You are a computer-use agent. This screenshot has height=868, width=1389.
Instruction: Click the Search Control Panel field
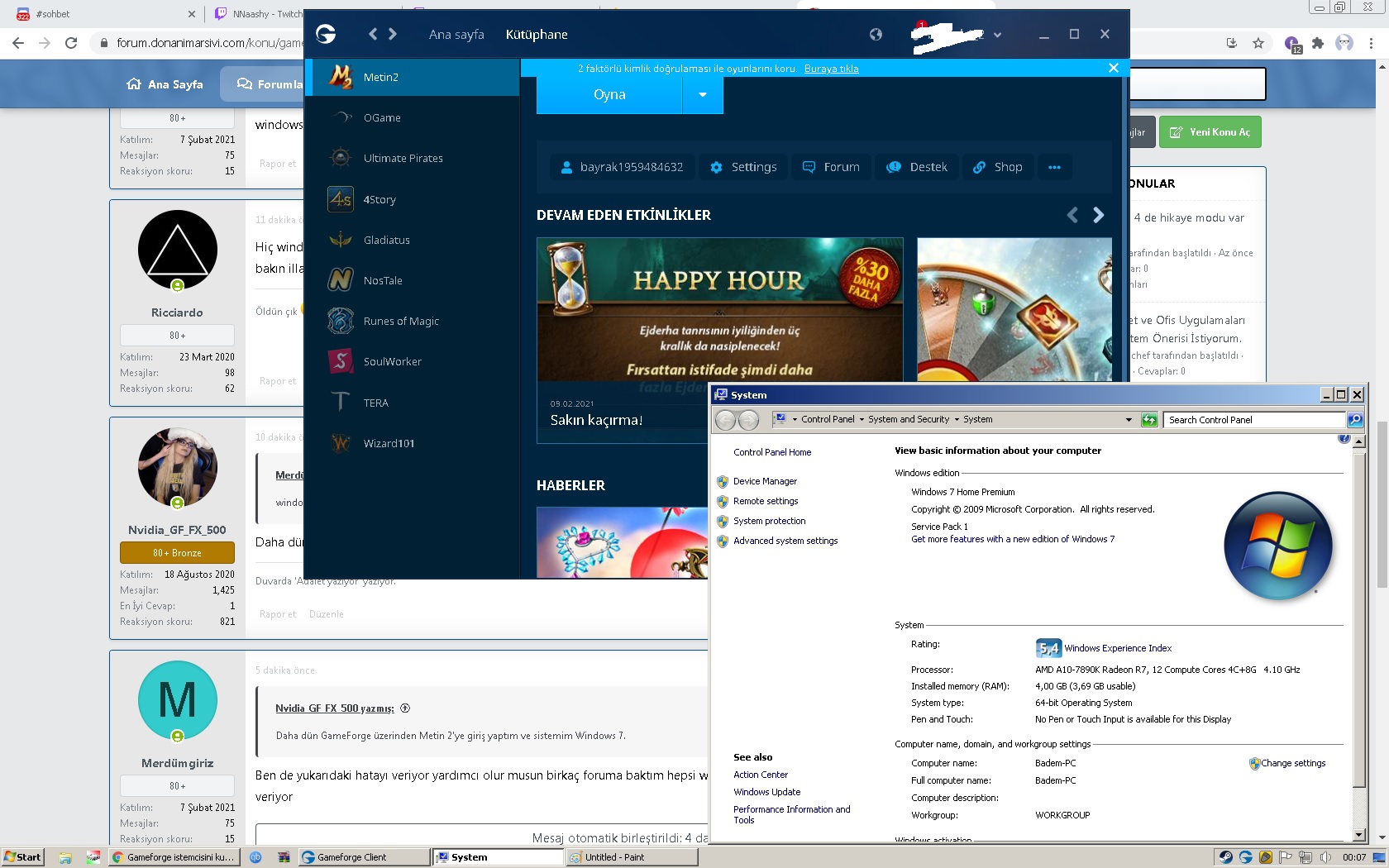(1253, 420)
